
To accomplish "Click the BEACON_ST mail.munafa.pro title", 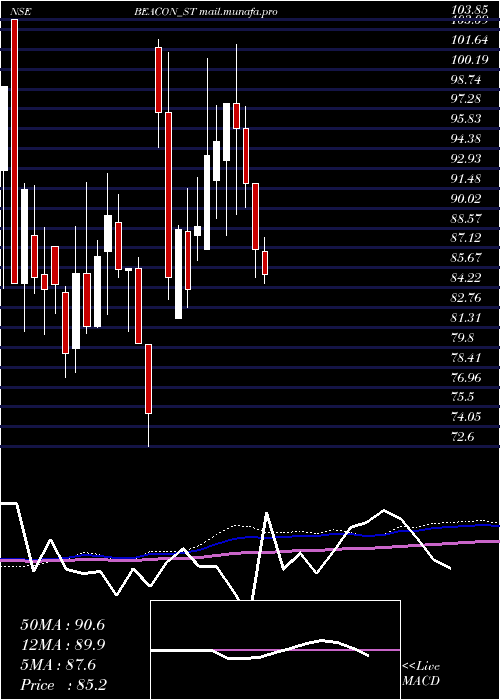I will [206, 12].
